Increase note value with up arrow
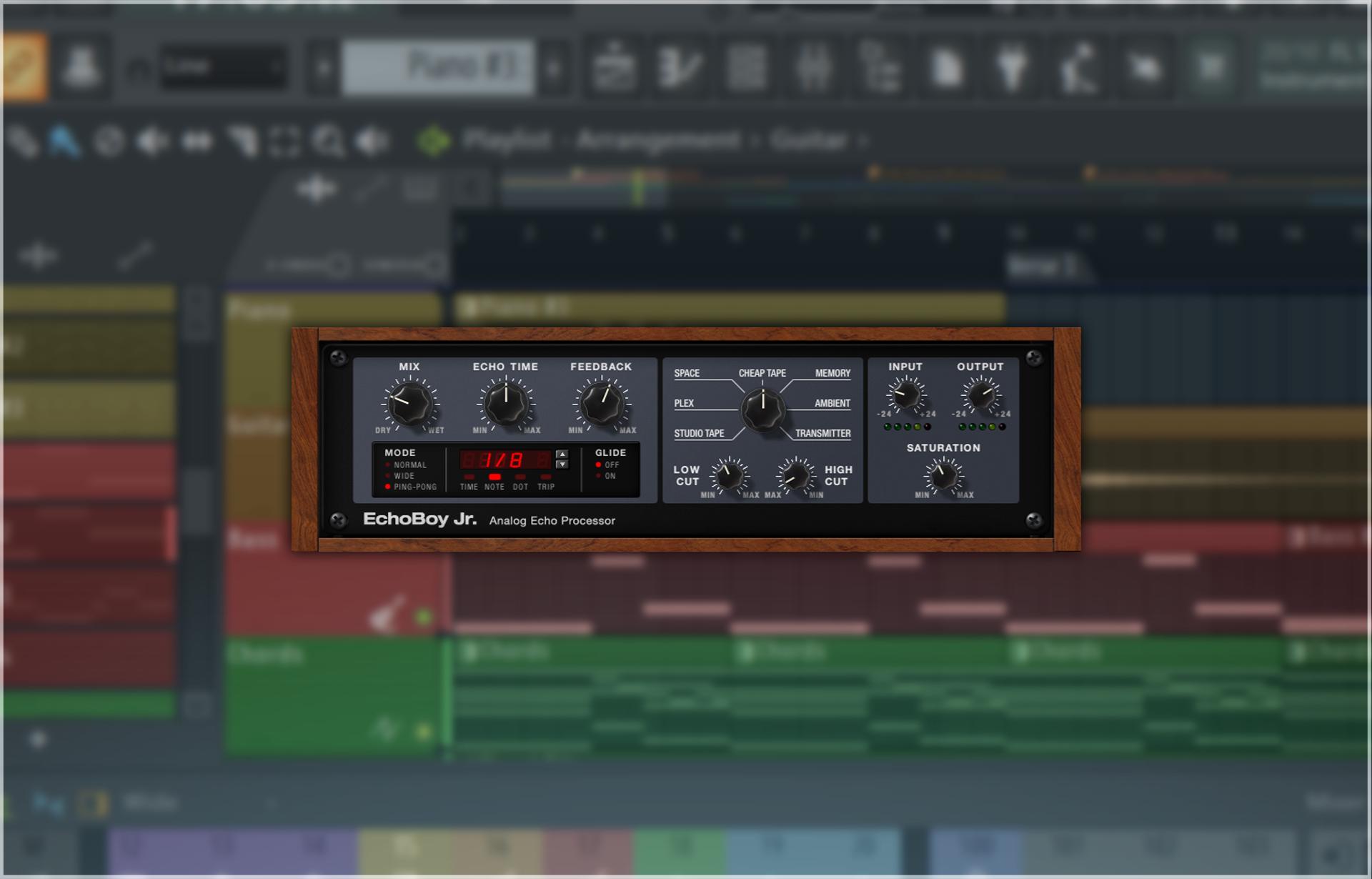Screen dimensions: 1372x879 (x=562, y=454)
